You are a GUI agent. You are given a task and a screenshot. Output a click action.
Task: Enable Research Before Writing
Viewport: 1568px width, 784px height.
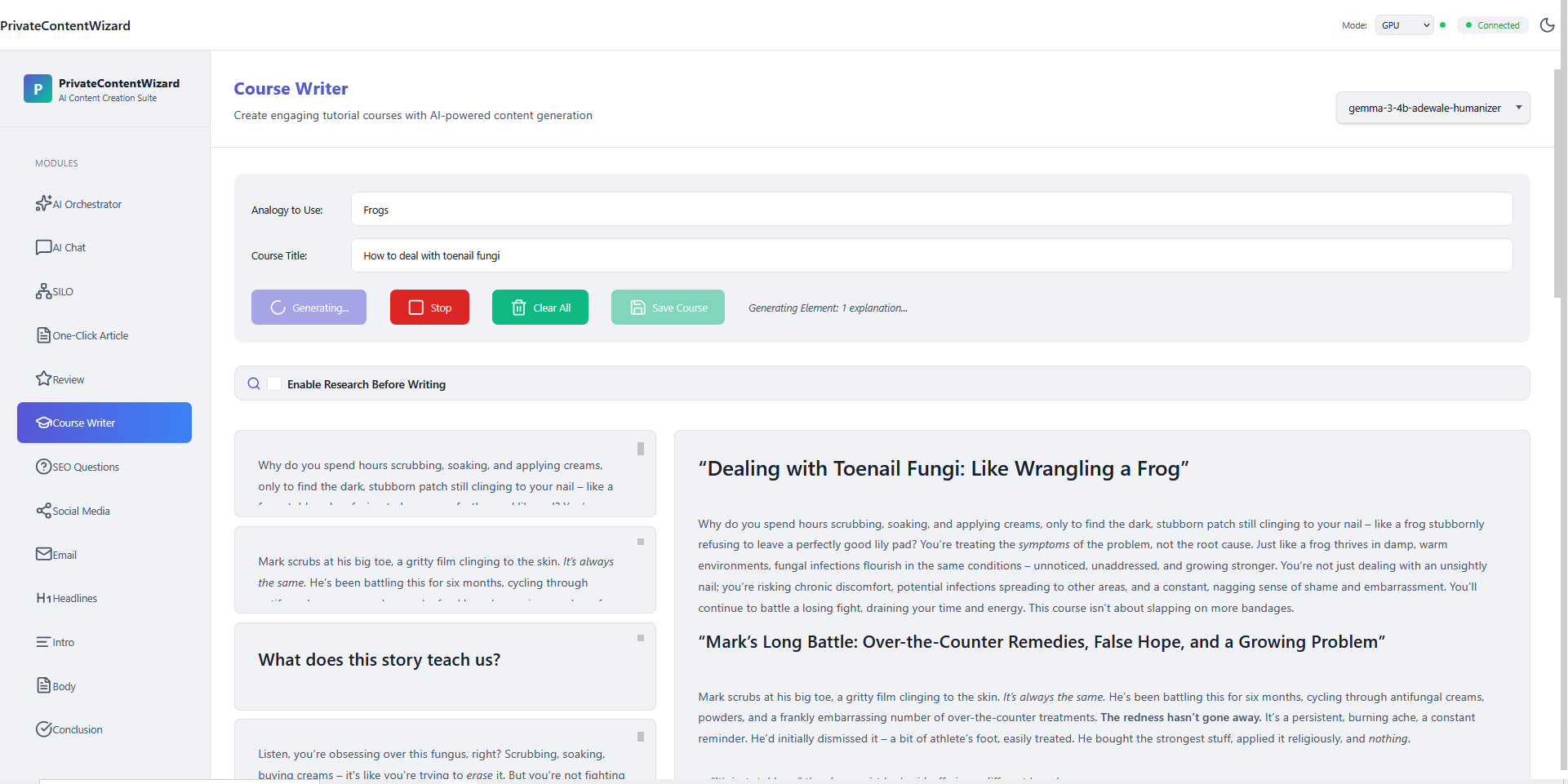274,383
